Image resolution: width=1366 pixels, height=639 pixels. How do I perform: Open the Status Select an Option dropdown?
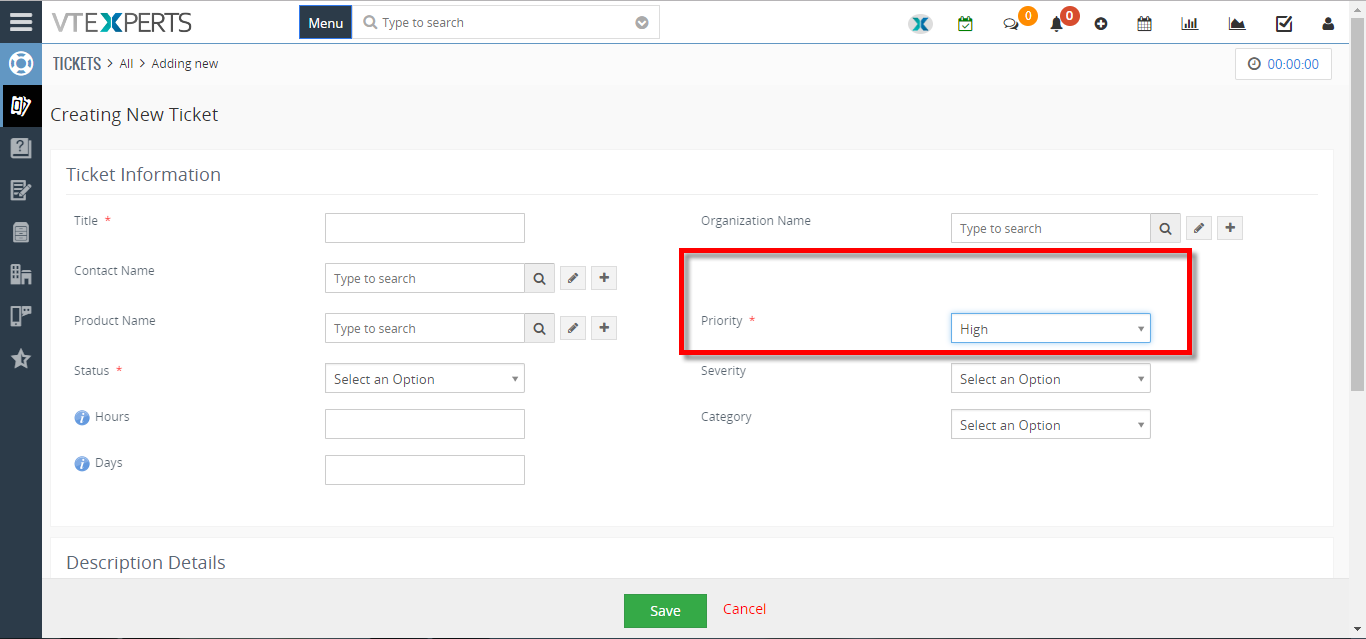point(424,378)
